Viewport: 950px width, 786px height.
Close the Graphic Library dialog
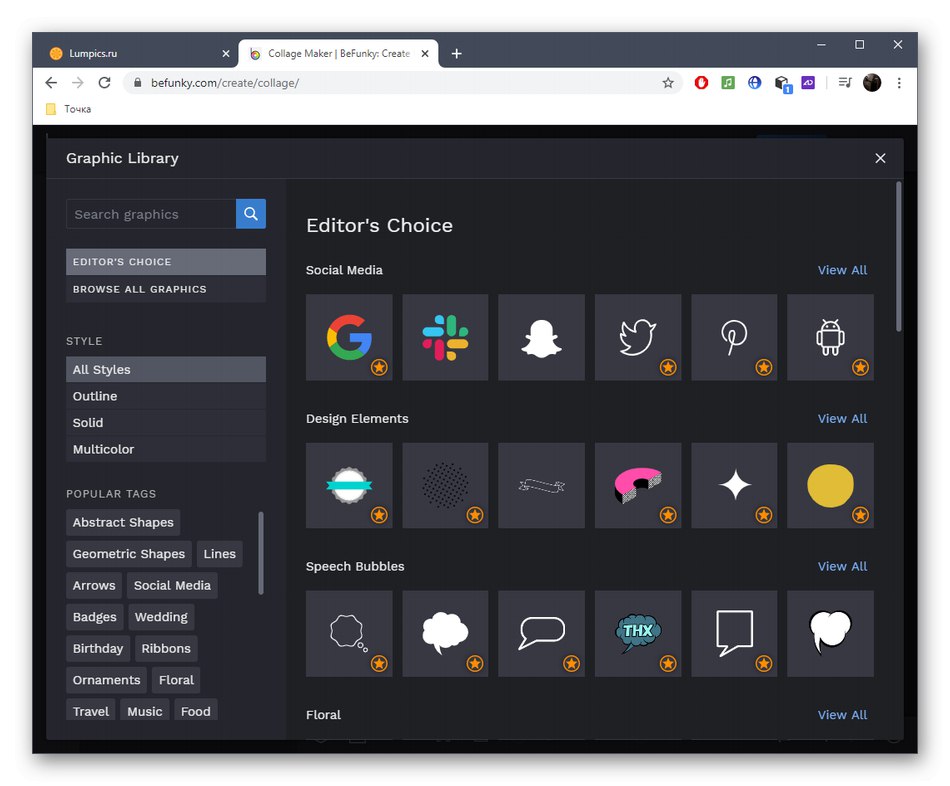[x=880, y=158]
